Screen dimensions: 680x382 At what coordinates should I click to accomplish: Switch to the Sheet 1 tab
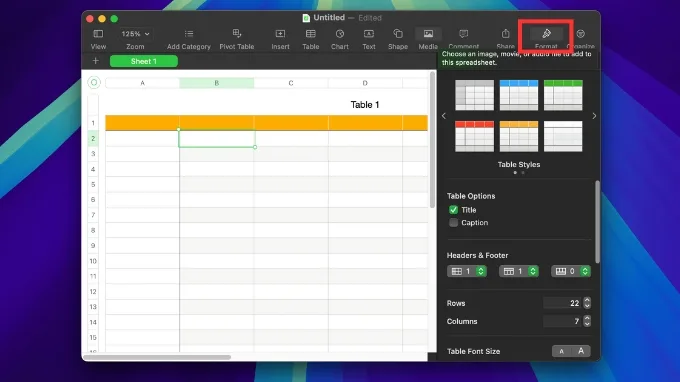(144, 61)
